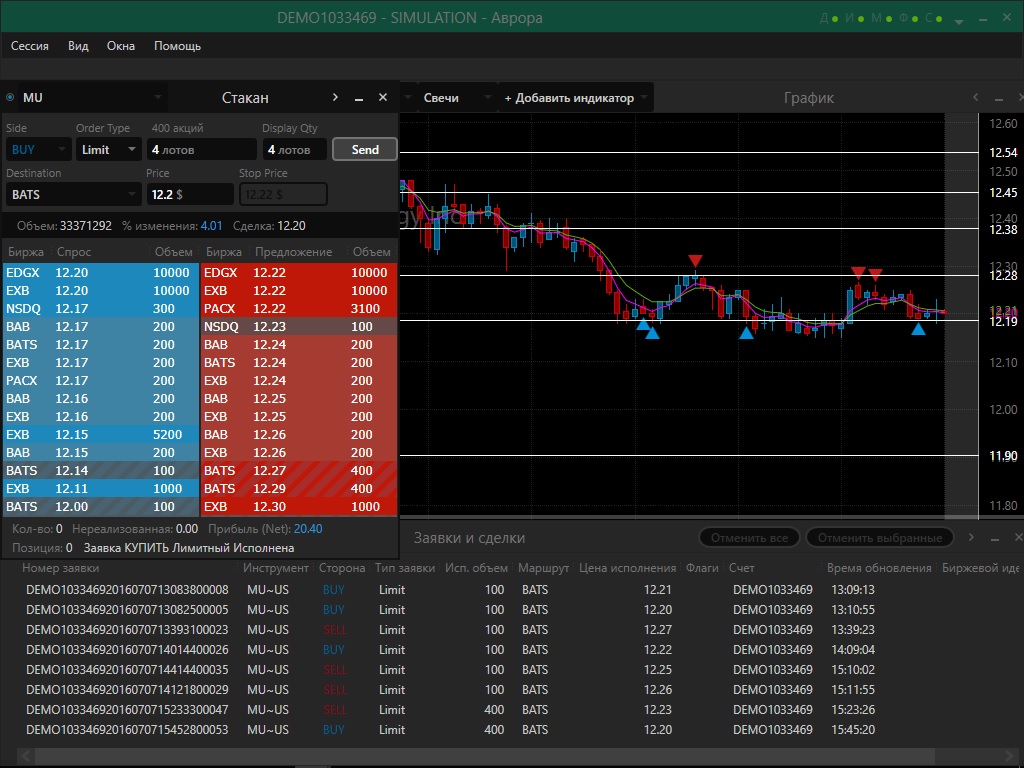Select the BATS 12.27 ask row

[x=299, y=471]
